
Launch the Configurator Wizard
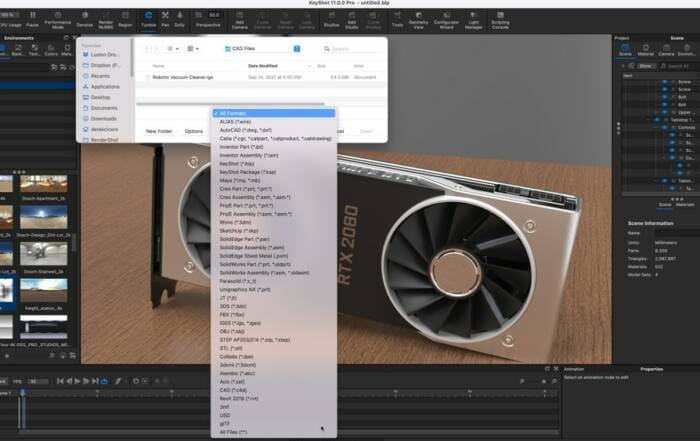(446, 20)
